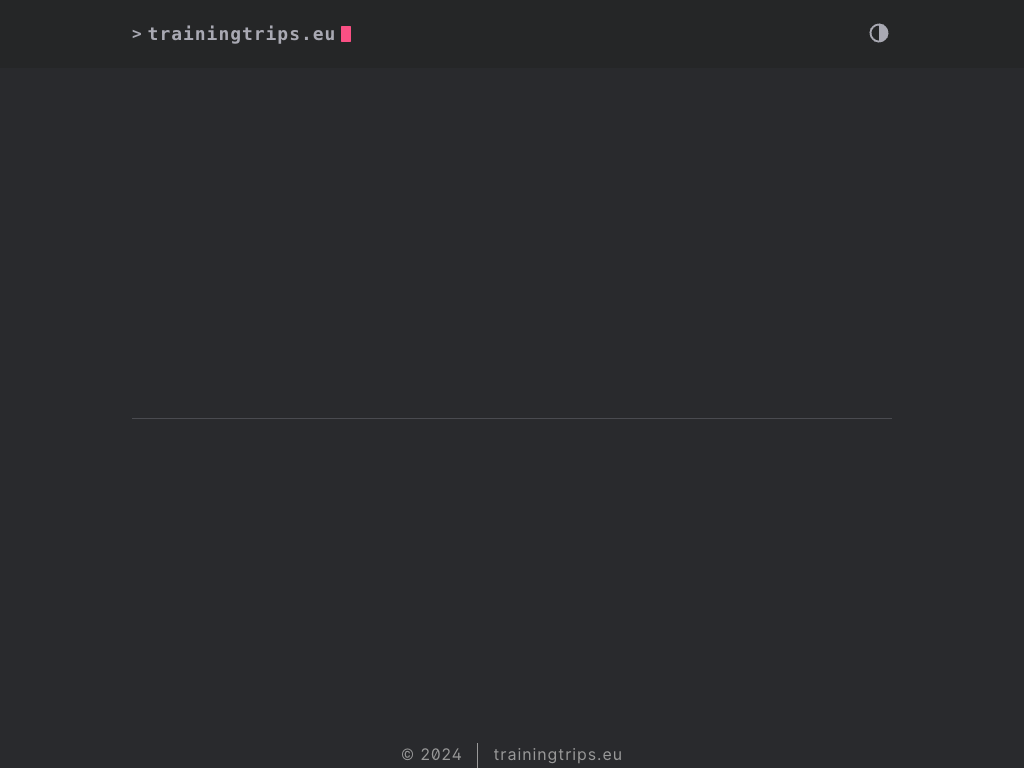Click the vertical separator in footer
This screenshot has height=768, width=1024.
point(477,754)
